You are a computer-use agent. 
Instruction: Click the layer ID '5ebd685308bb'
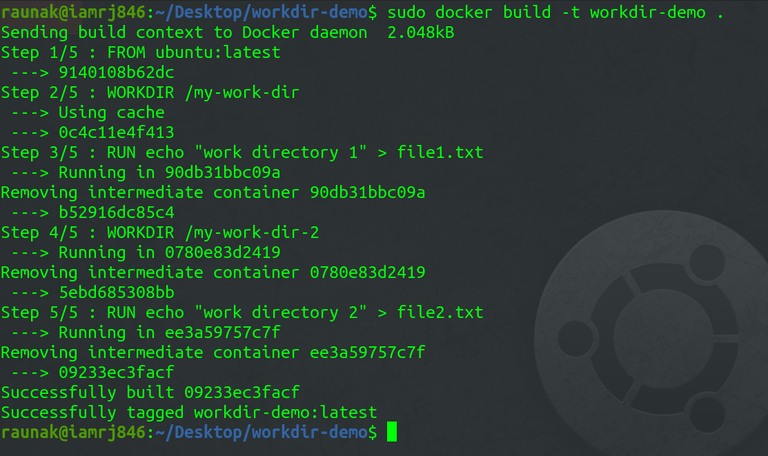coord(117,293)
